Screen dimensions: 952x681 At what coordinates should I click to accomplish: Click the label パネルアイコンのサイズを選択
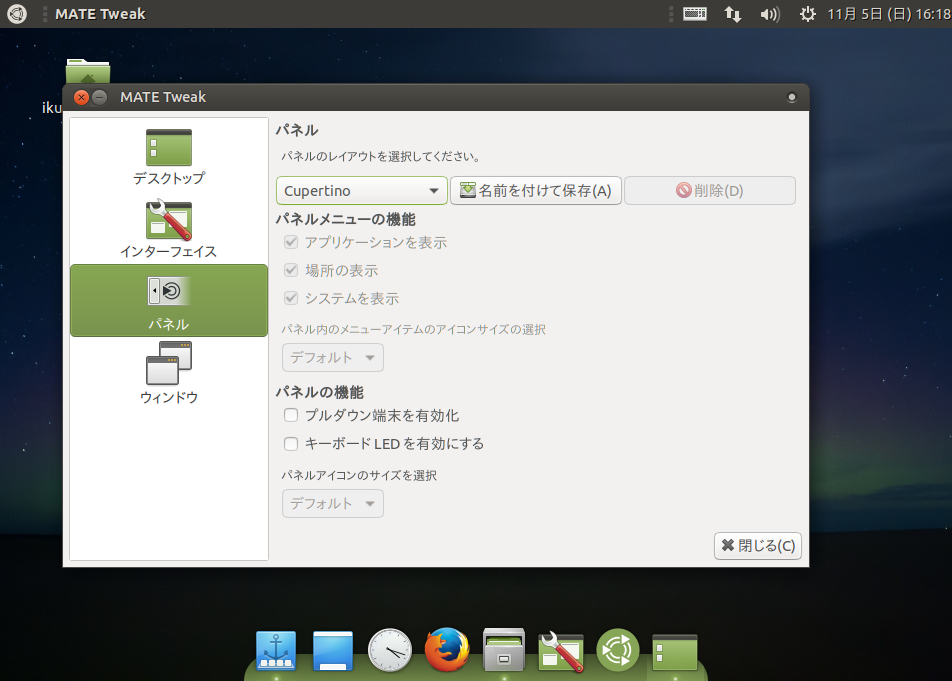point(359,475)
